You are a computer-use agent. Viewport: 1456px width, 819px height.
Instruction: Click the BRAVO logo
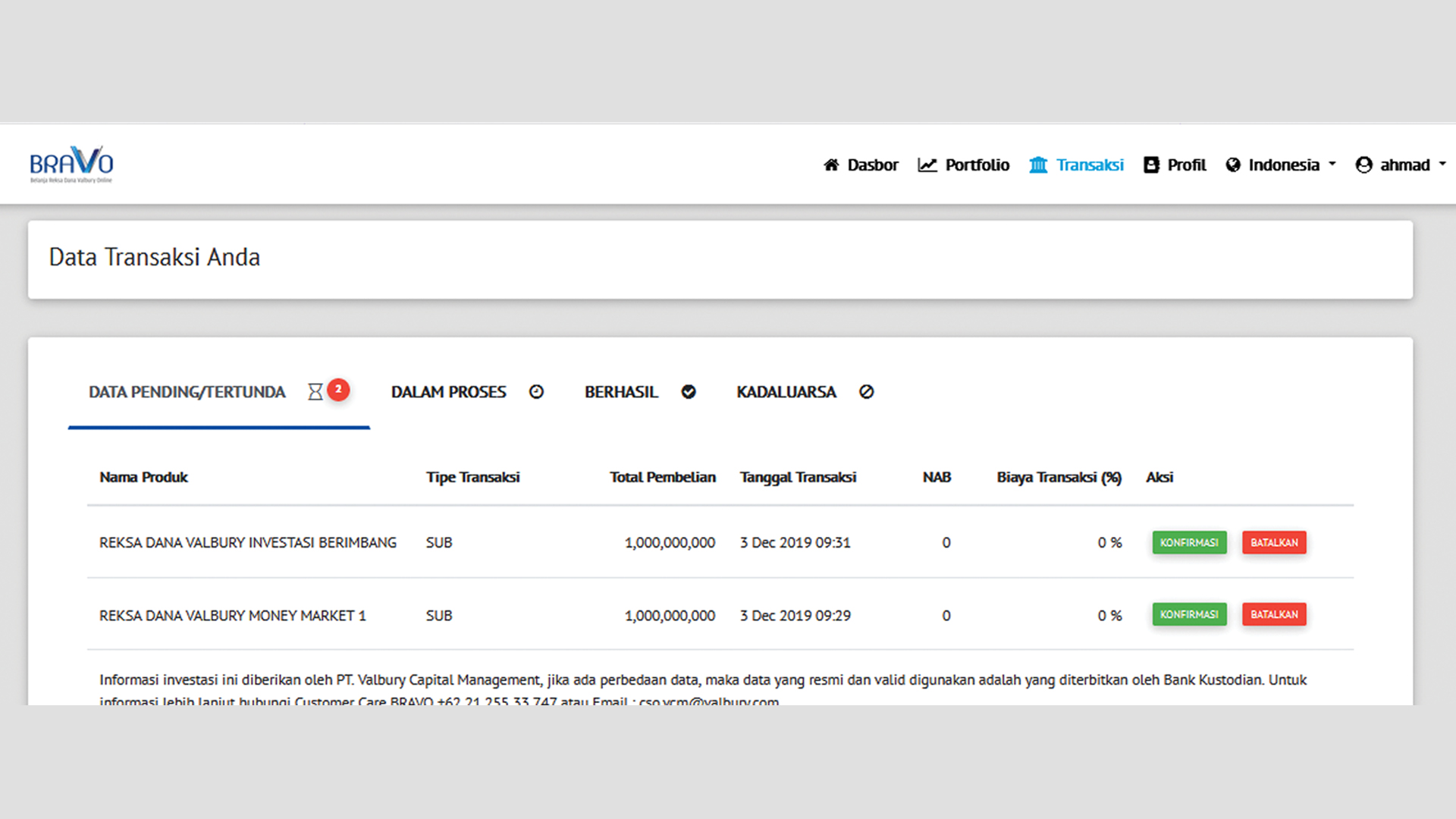[x=71, y=164]
